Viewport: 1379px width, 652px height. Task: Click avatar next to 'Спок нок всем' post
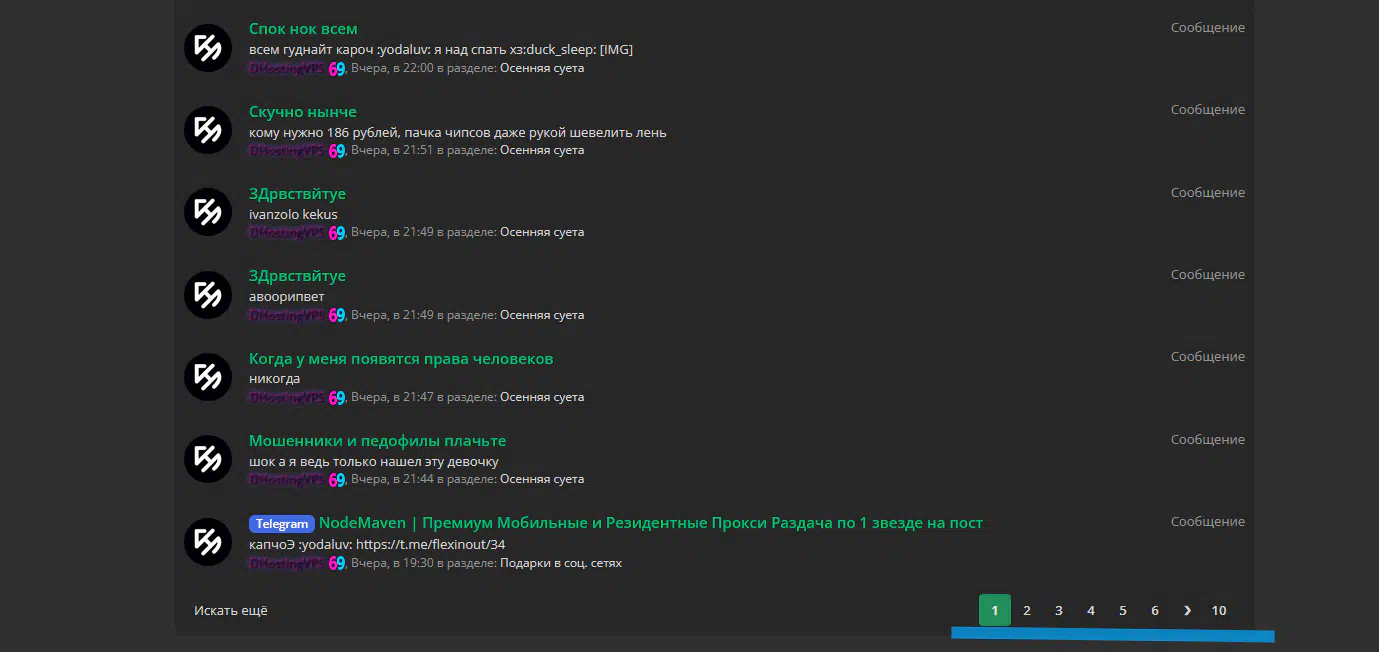[x=208, y=47]
